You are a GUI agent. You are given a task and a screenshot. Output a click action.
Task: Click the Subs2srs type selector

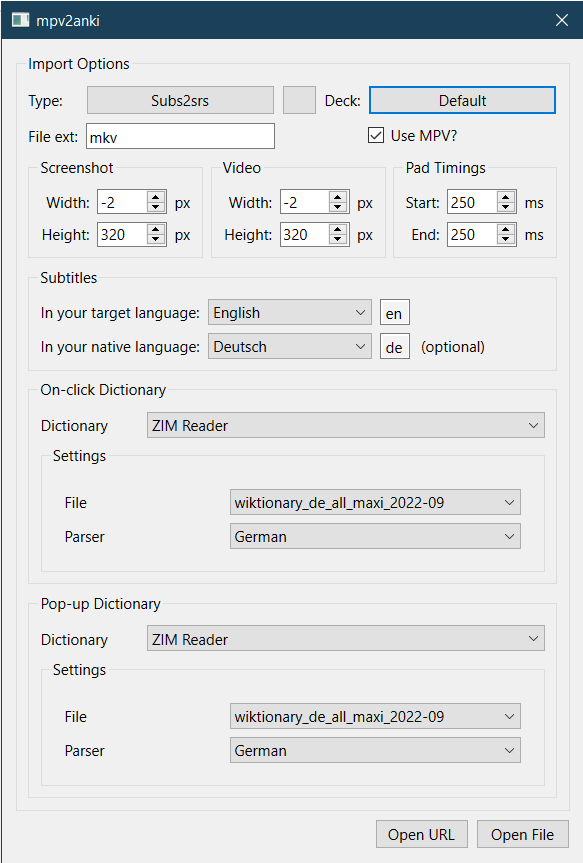tap(180, 100)
